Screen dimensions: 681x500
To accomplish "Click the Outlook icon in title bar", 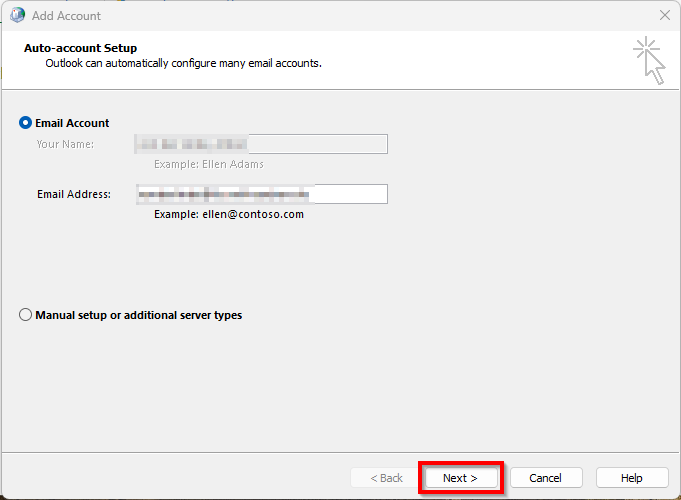I will 17,15.
